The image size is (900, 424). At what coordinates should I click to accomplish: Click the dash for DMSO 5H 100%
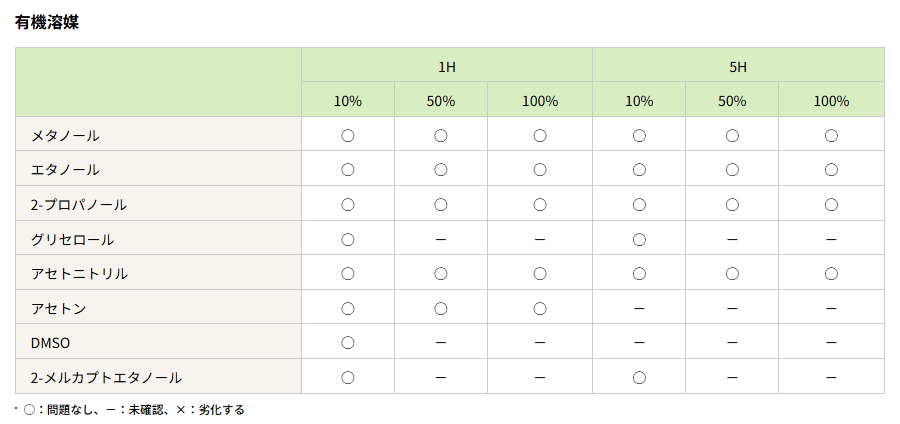(x=831, y=342)
